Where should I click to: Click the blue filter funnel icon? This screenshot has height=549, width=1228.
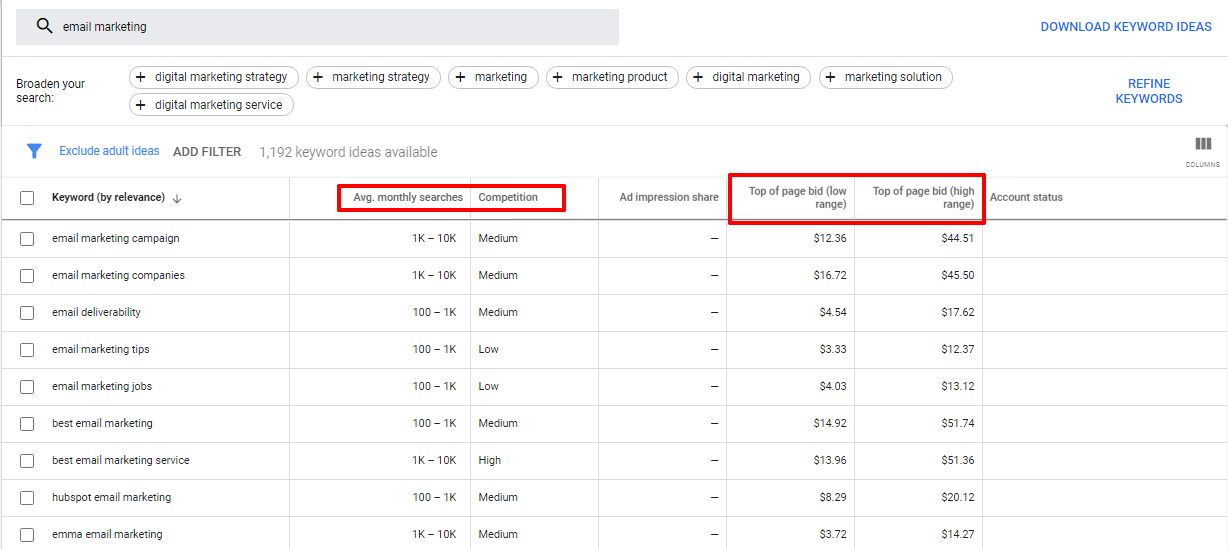[34, 151]
